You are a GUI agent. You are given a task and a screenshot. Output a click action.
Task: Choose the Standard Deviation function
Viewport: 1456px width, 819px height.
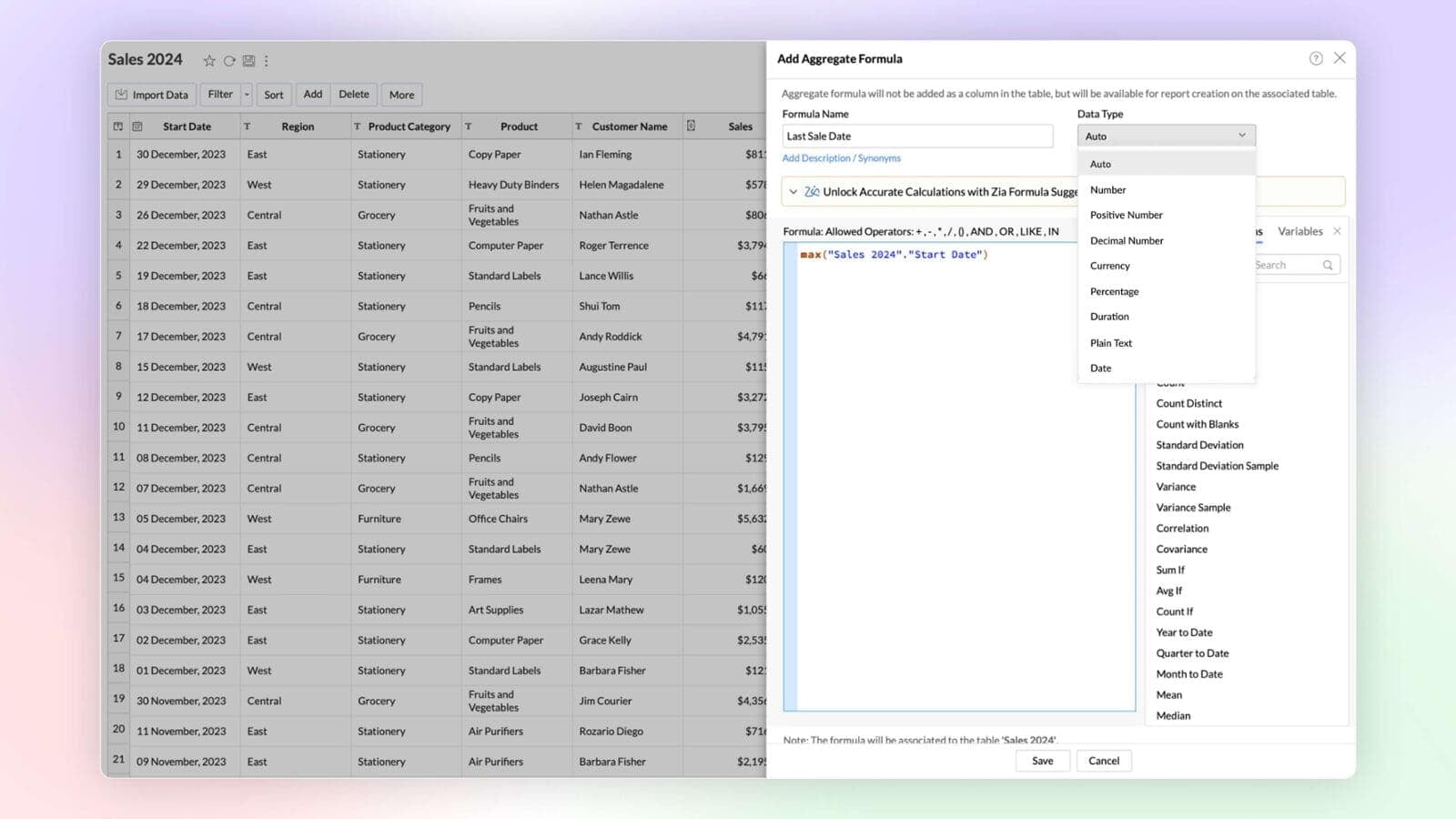click(1199, 446)
